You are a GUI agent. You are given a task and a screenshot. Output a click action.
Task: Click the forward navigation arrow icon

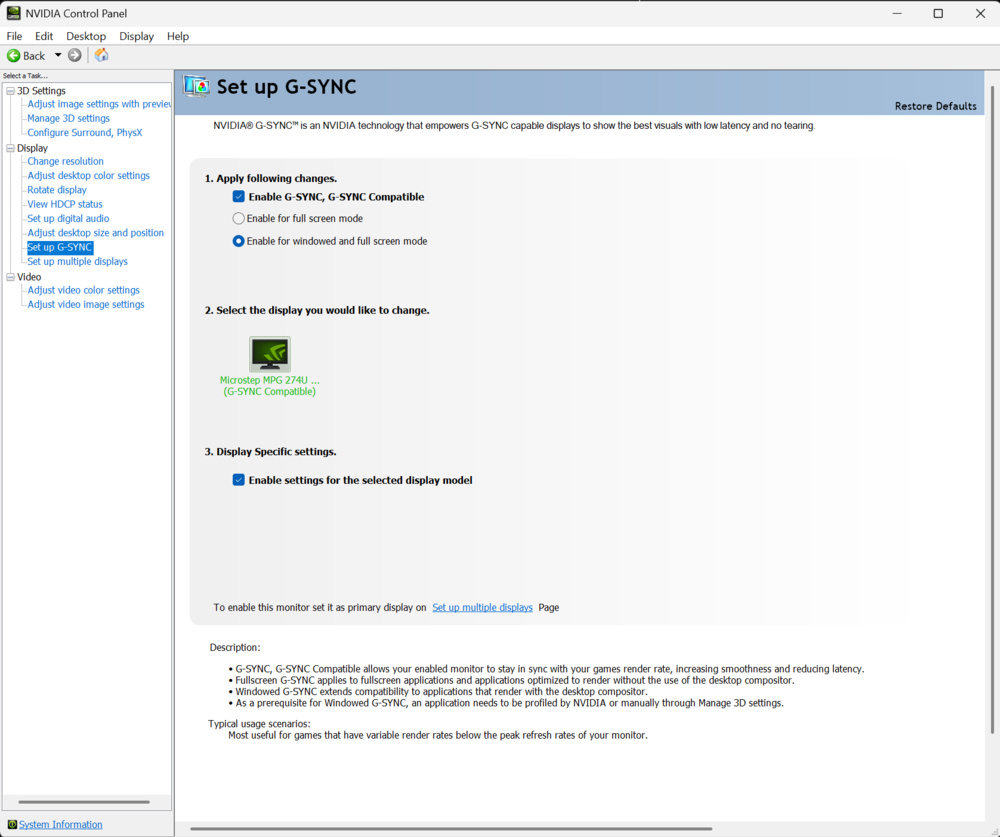click(x=73, y=55)
